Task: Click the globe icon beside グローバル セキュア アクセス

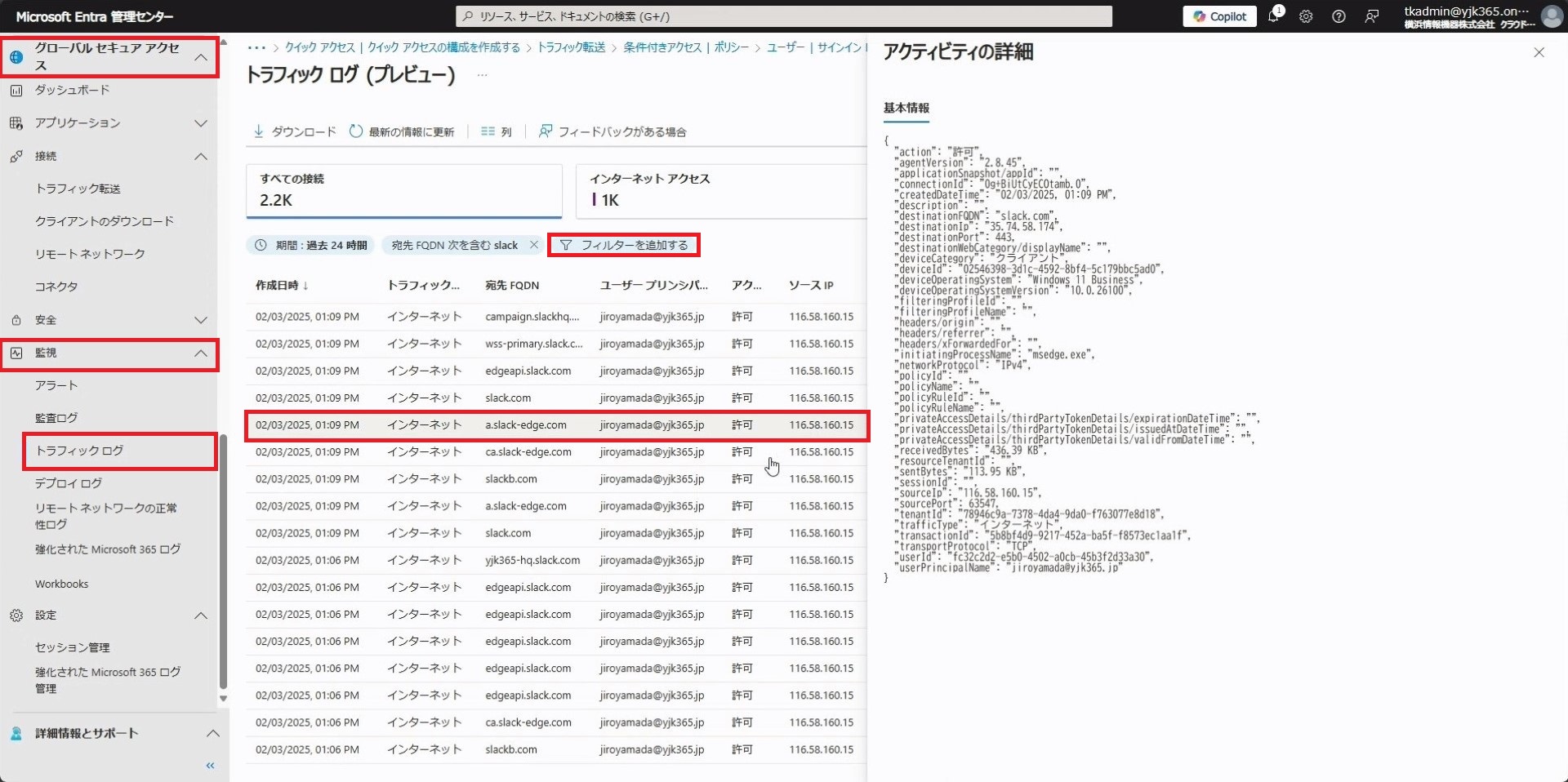Action: point(16,57)
